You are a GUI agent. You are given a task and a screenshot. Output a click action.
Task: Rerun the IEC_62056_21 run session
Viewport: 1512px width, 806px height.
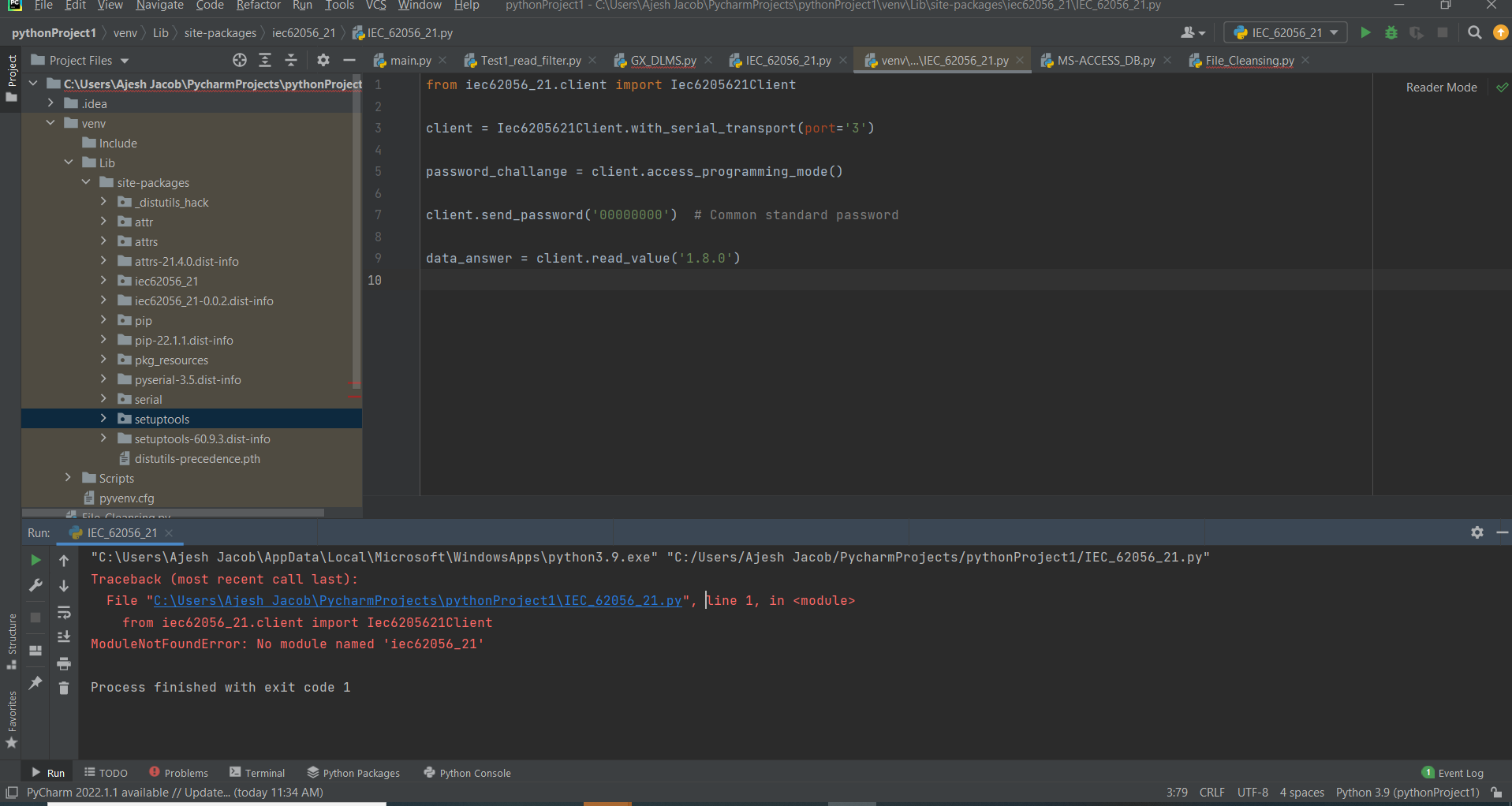click(35, 560)
